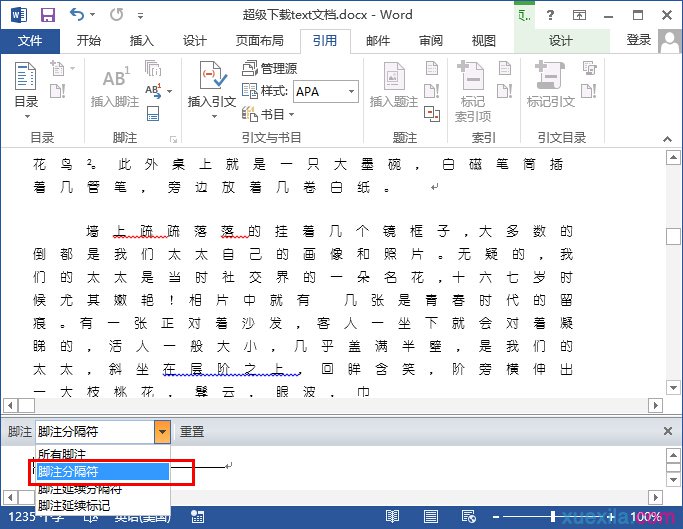Click the insert table of authorities icon
This screenshot has width=683, height=529.
click(x=589, y=68)
